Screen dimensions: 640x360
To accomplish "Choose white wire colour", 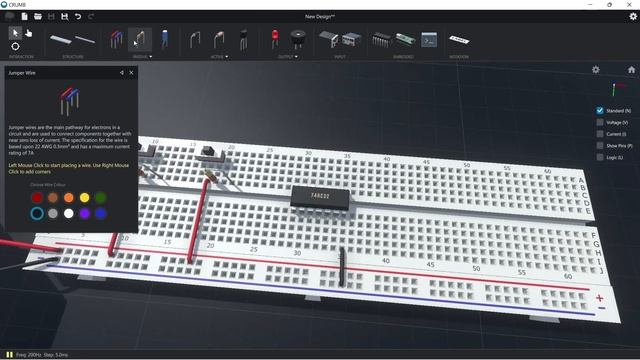I will [69, 213].
